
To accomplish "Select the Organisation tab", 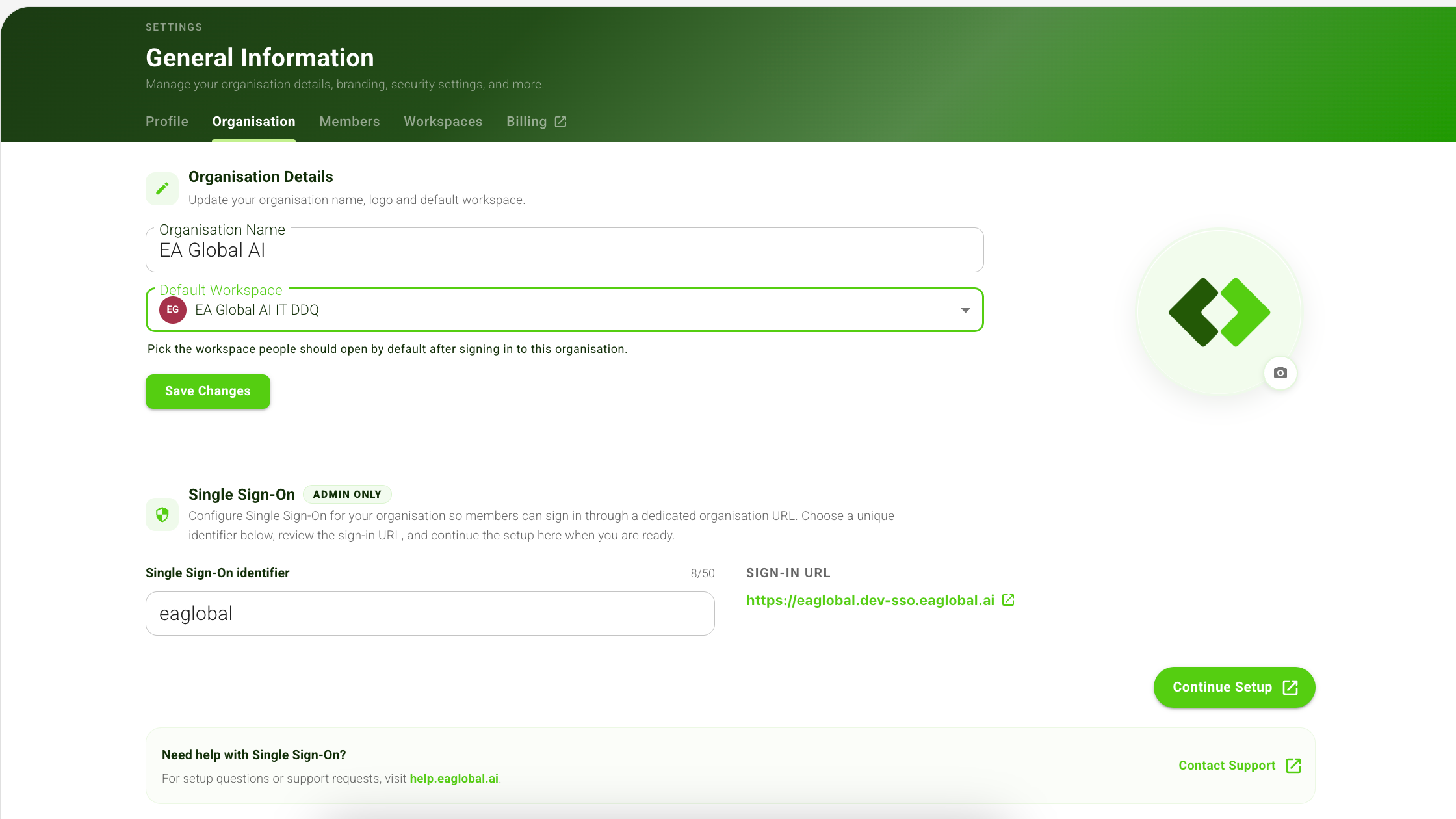I will pyautogui.click(x=253, y=122).
